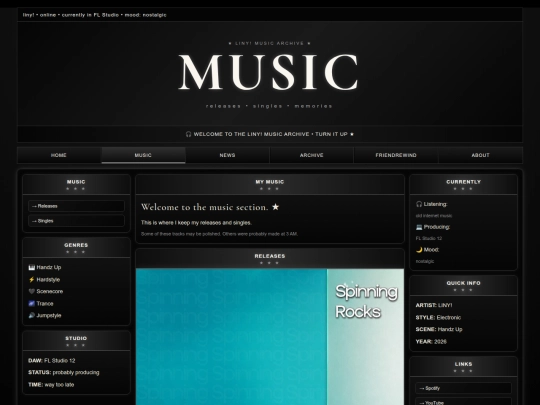Click the Scenecore genre text
This screenshot has width=540, height=405.
(50, 291)
